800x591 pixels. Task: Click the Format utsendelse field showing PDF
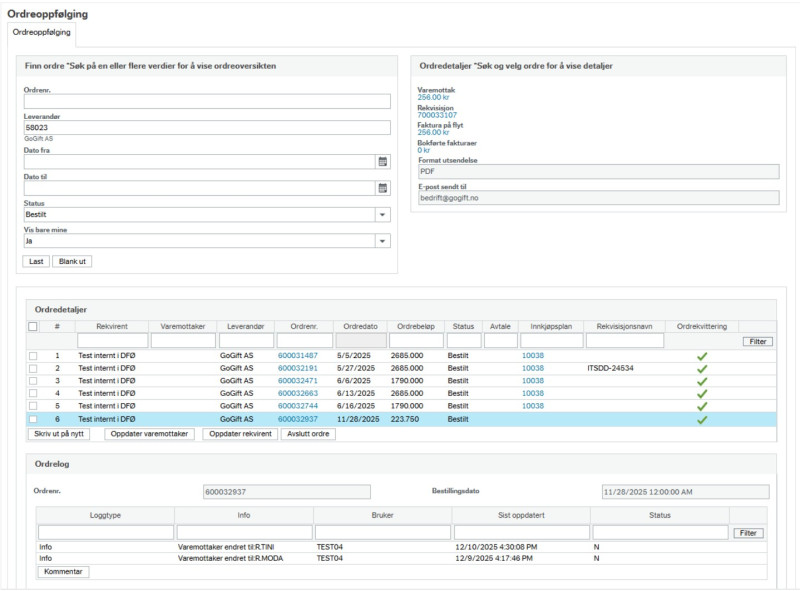pos(598,171)
